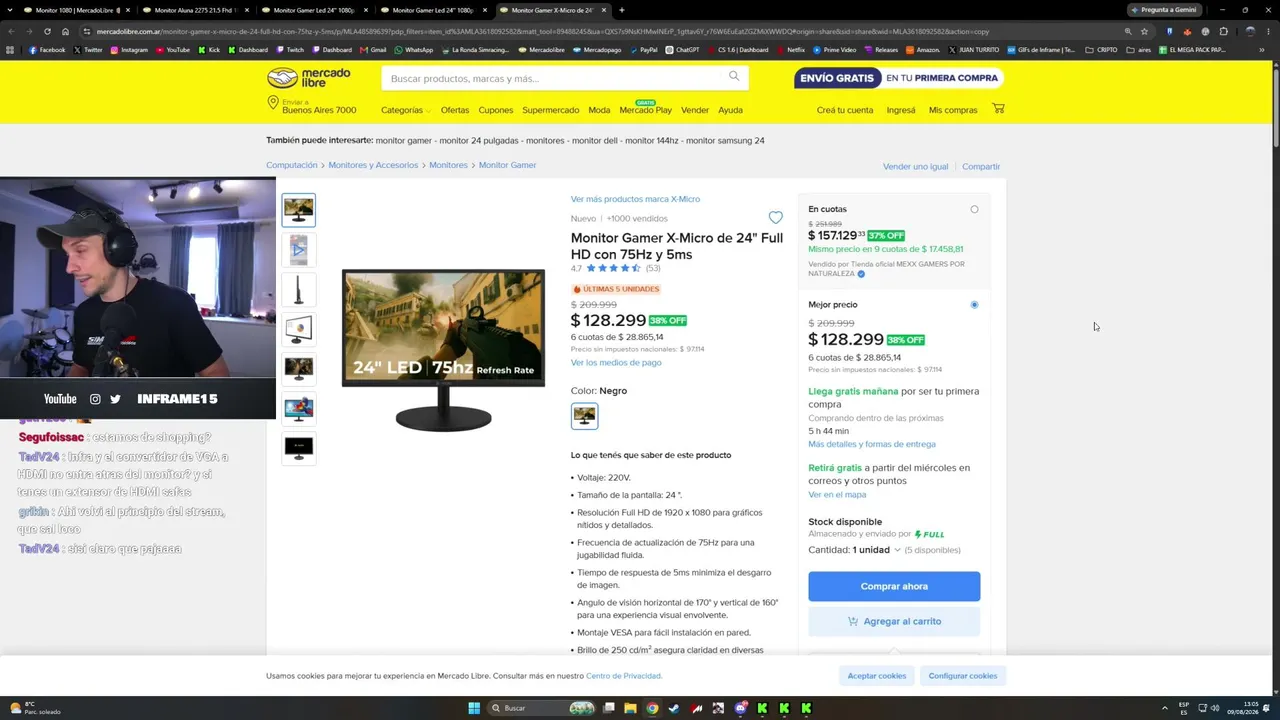The image size is (1280, 720).
Task: Bookmark this page with the star icon
Action: point(1145,31)
